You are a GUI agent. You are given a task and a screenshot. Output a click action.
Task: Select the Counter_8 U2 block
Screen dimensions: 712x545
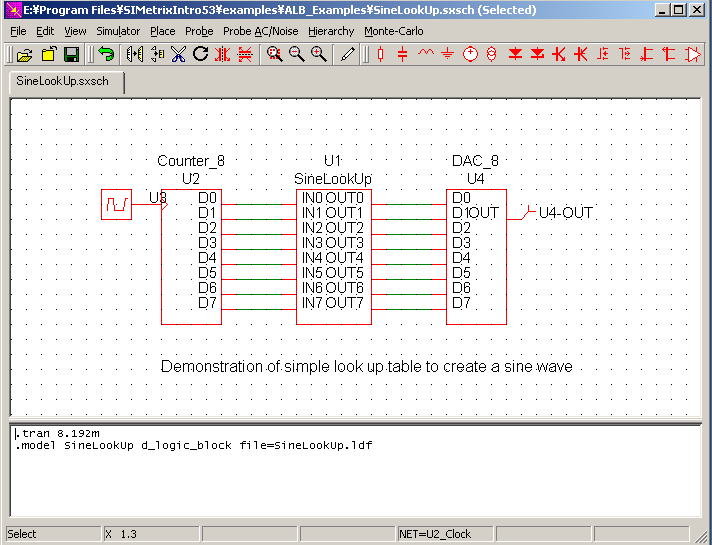coord(191,257)
